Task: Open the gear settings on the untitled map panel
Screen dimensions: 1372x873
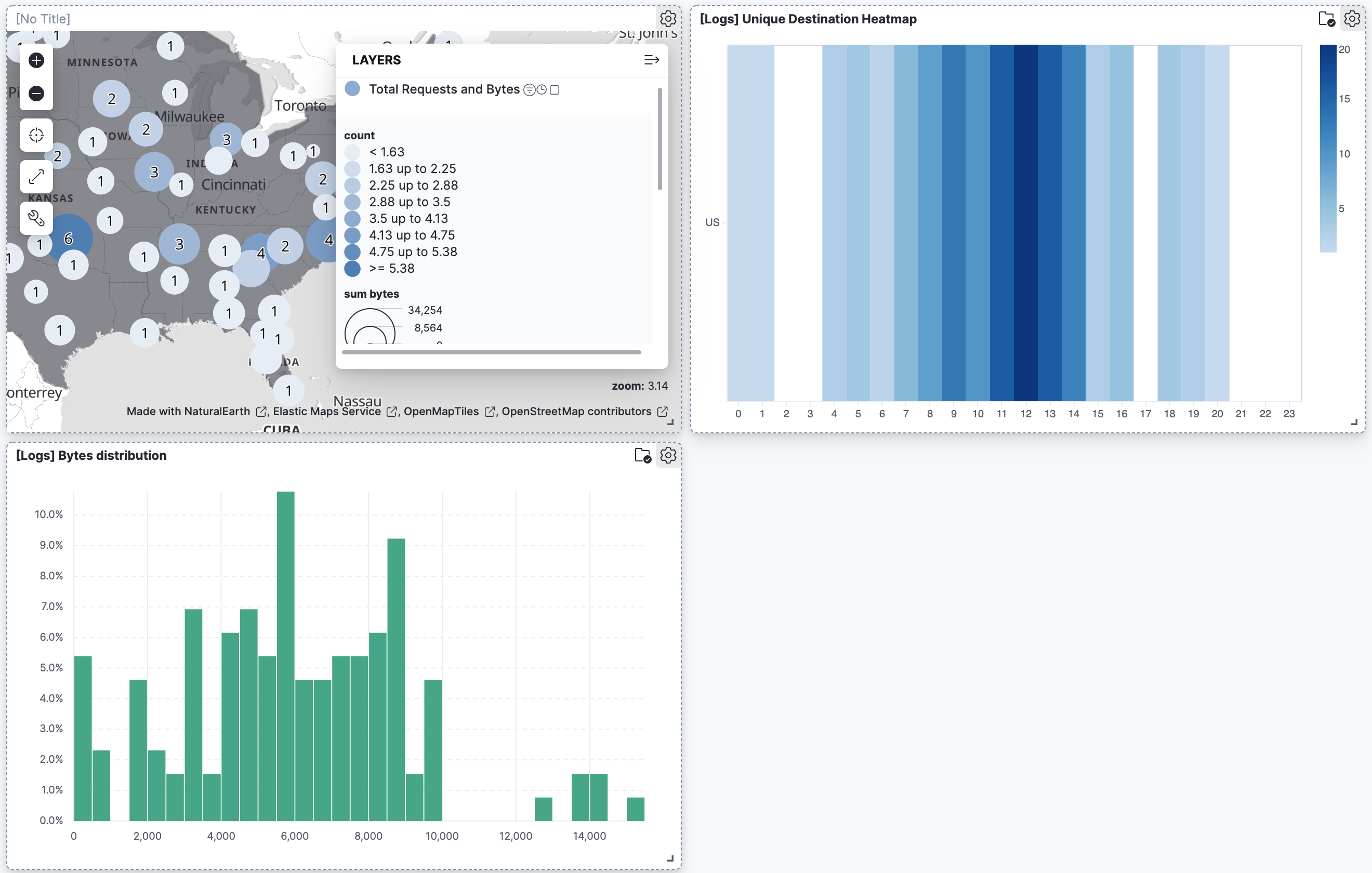Action: (668, 19)
